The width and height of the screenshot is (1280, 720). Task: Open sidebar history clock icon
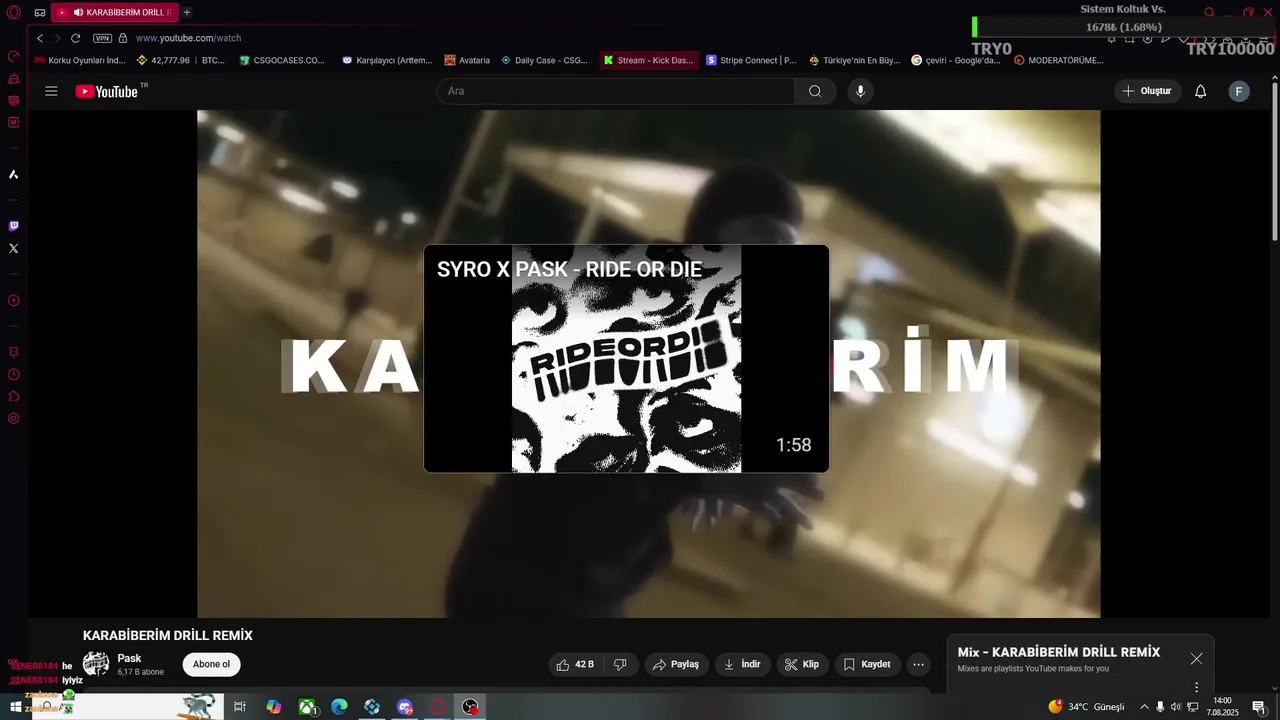click(14, 374)
